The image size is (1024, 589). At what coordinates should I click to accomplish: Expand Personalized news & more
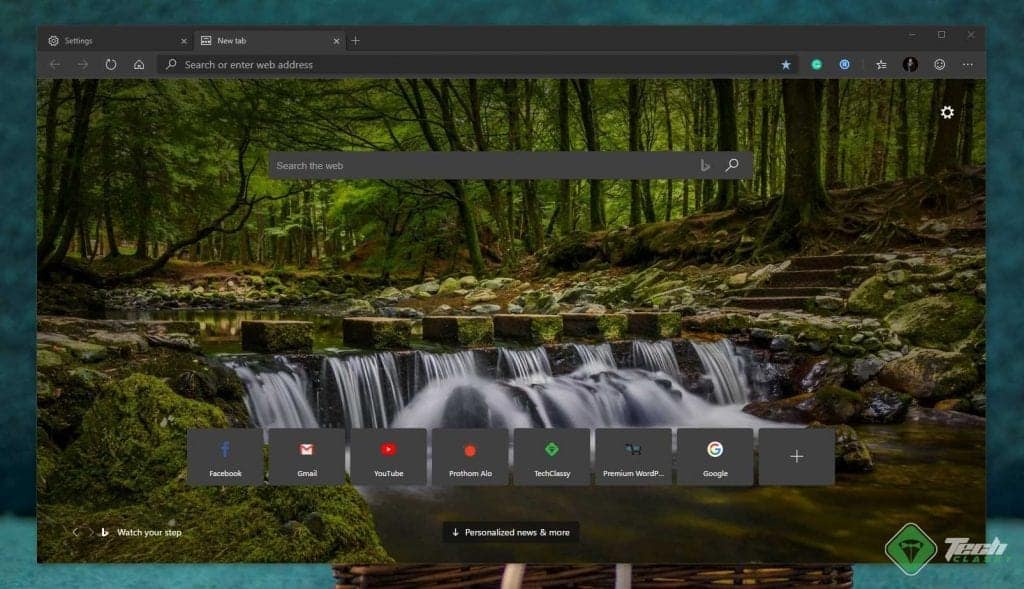510,532
